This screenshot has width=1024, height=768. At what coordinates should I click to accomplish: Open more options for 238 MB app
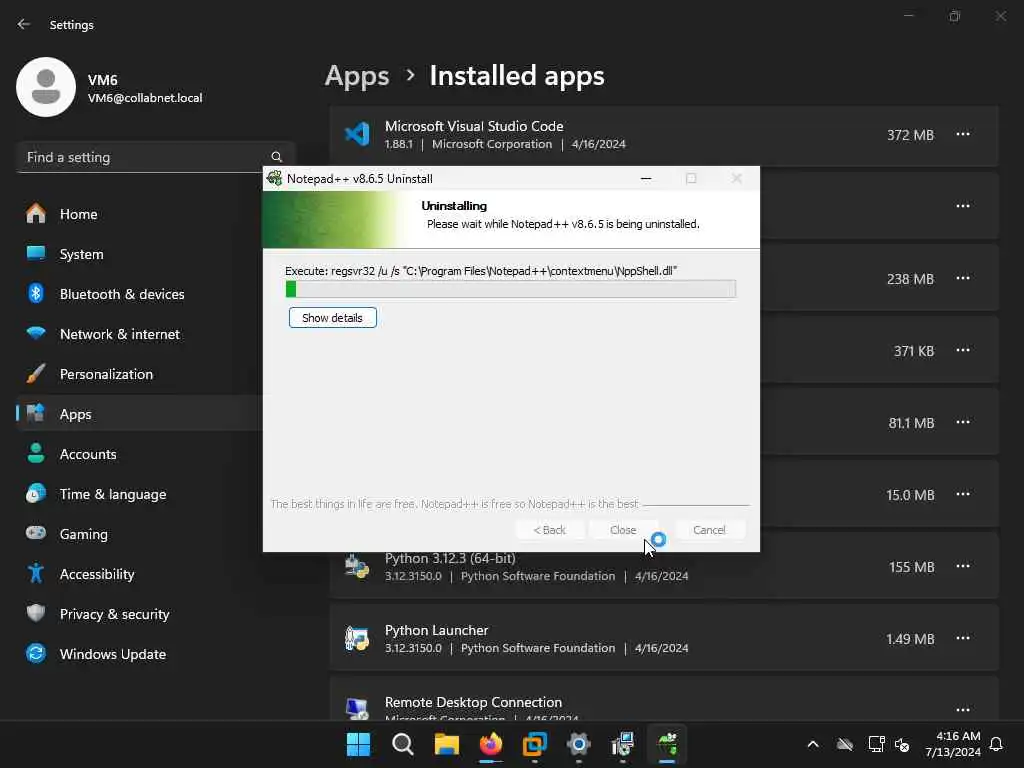pos(963,278)
